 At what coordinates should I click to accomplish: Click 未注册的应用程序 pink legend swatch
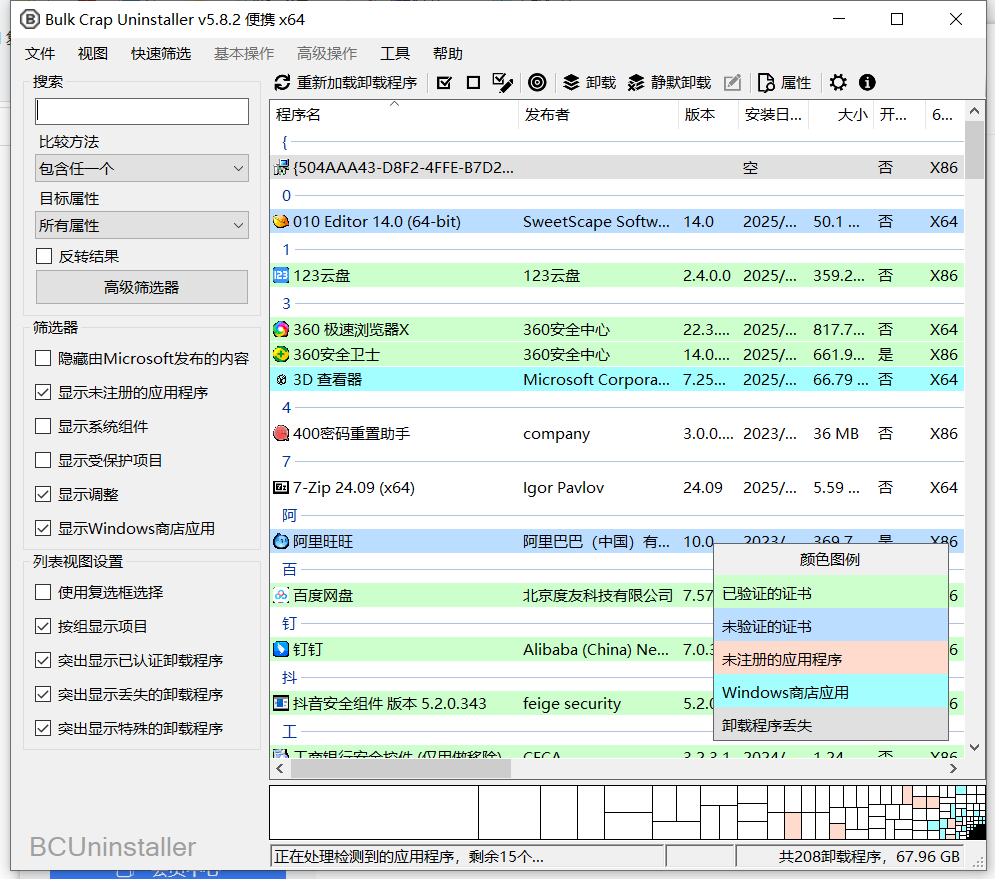pyautogui.click(x=831, y=659)
